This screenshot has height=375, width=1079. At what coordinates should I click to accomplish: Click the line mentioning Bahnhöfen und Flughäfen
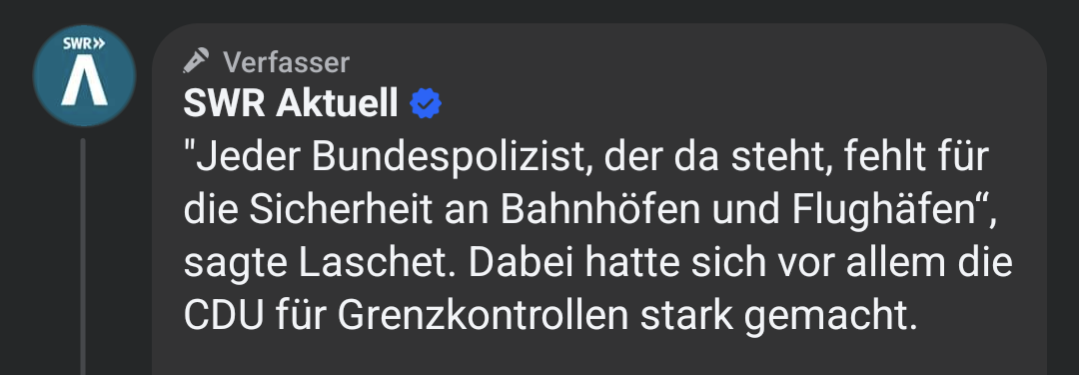(x=590, y=211)
